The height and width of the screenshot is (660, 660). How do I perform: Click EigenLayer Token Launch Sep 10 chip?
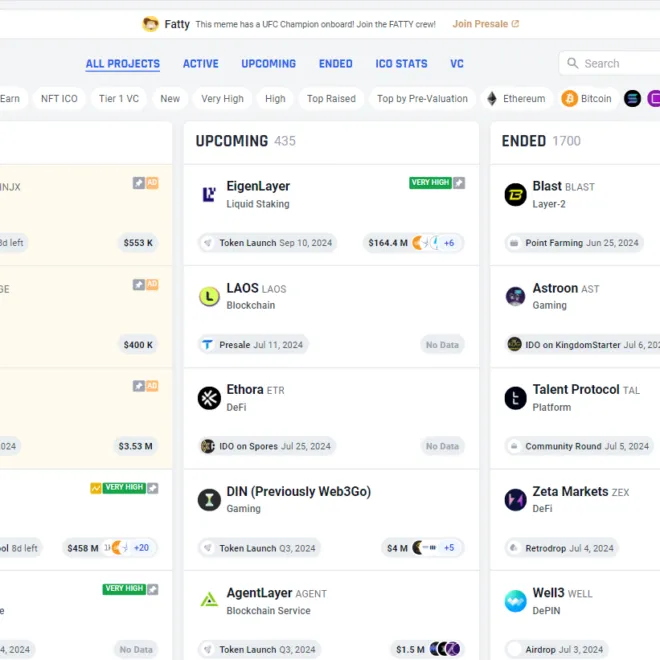pos(268,243)
